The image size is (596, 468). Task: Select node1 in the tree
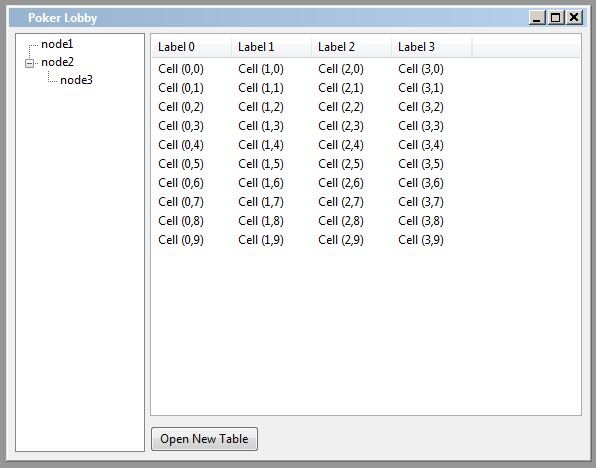pyautogui.click(x=57, y=44)
